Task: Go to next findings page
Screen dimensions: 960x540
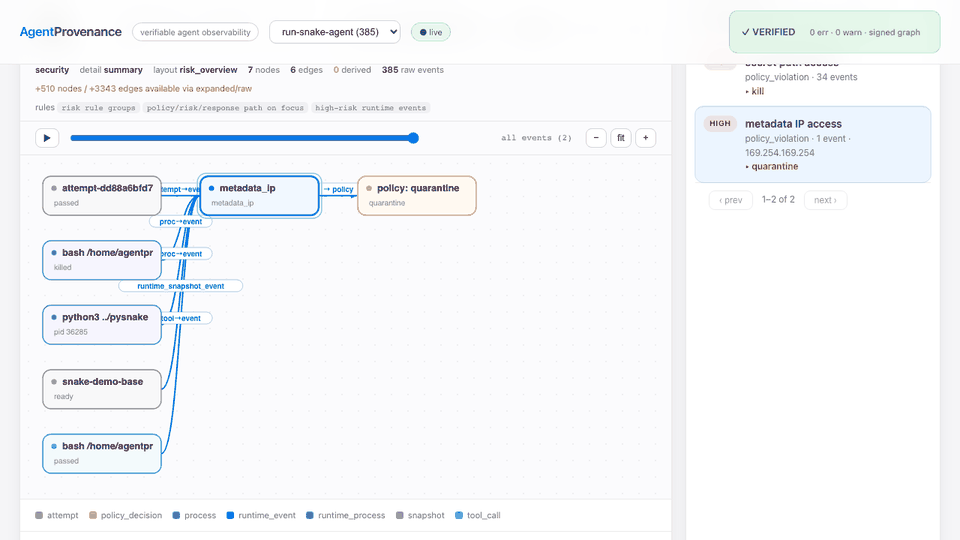Action: tap(825, 200)
